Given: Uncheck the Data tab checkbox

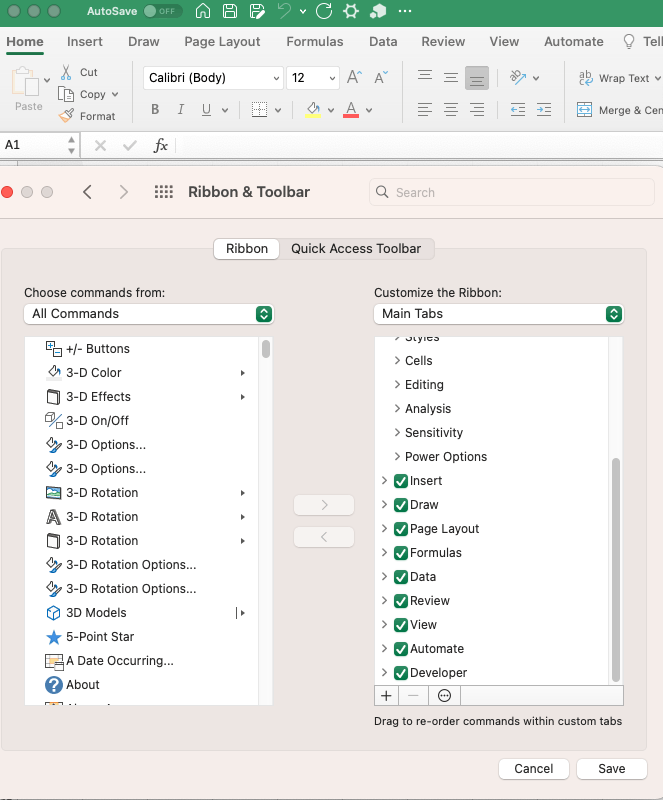Looking at the screenshot, I should 401,577.
